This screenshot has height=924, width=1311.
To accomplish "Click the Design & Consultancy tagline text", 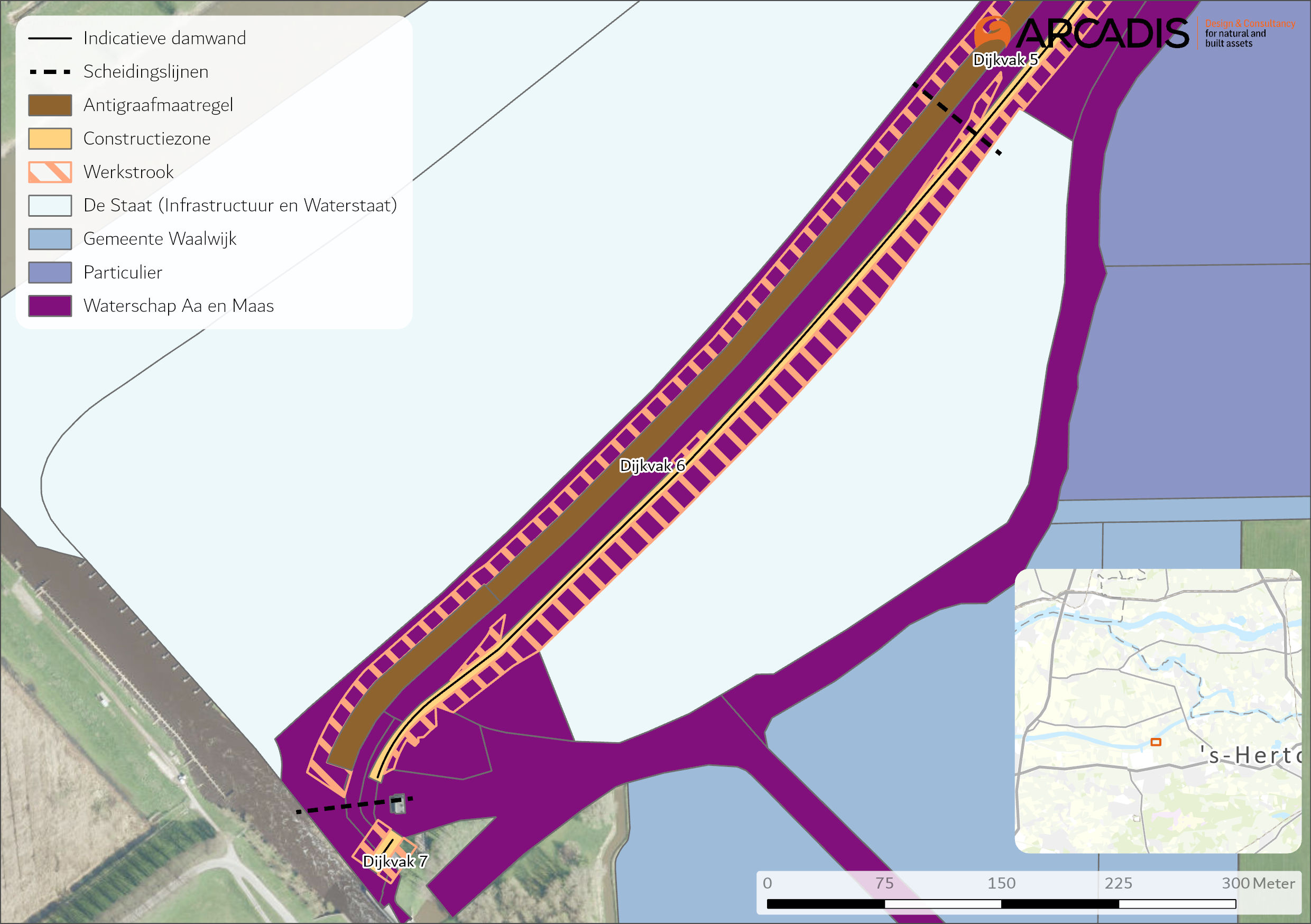I will [1250, 24].
